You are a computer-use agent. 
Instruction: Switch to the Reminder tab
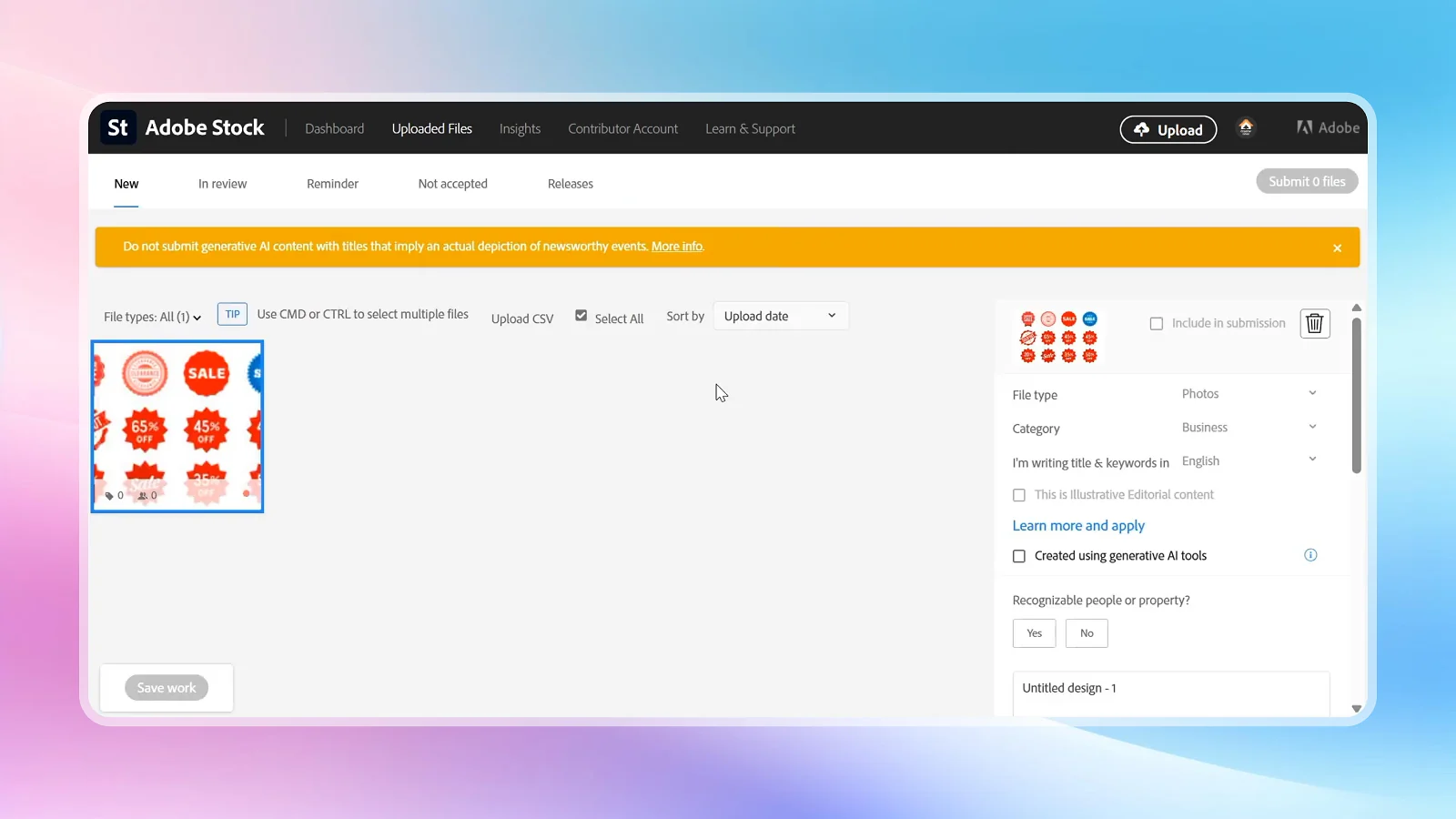click(332, 184)
